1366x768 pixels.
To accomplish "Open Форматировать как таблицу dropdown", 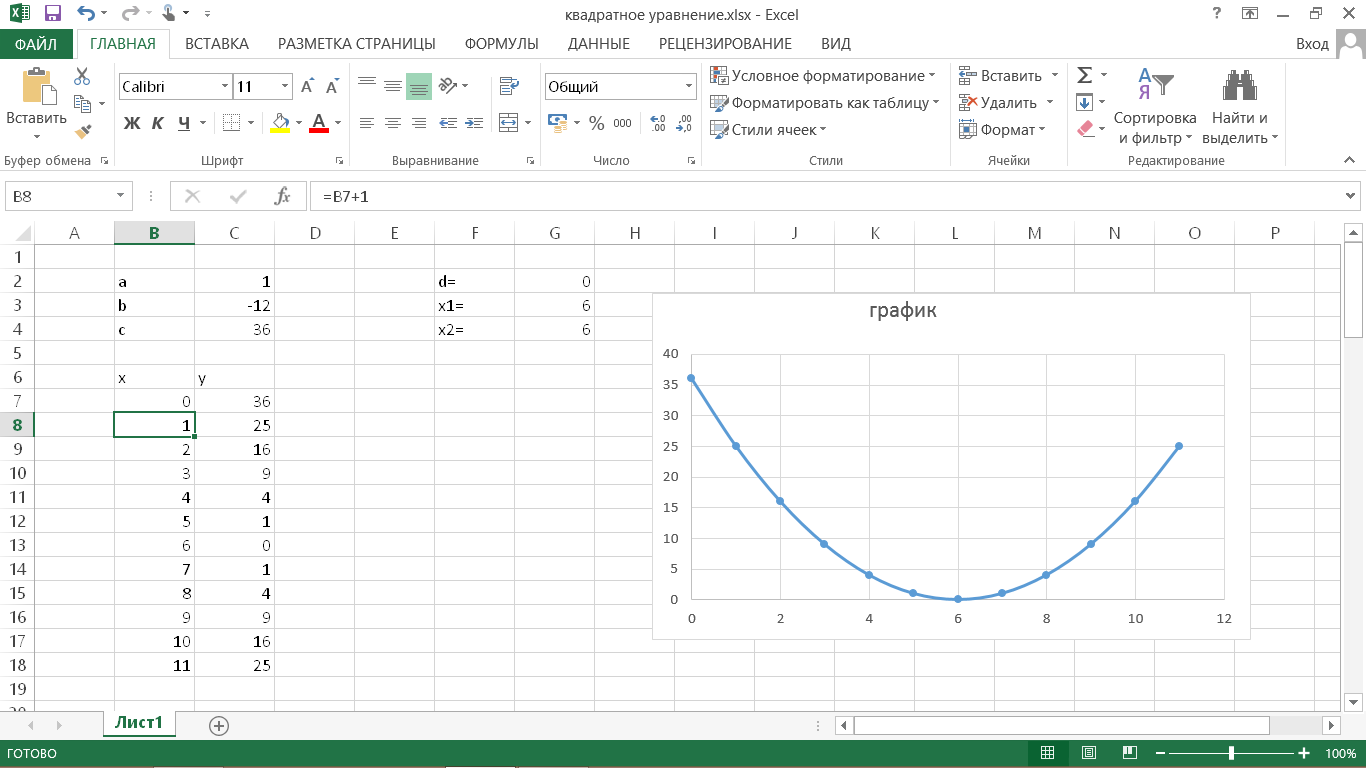I will pos(825,102).
